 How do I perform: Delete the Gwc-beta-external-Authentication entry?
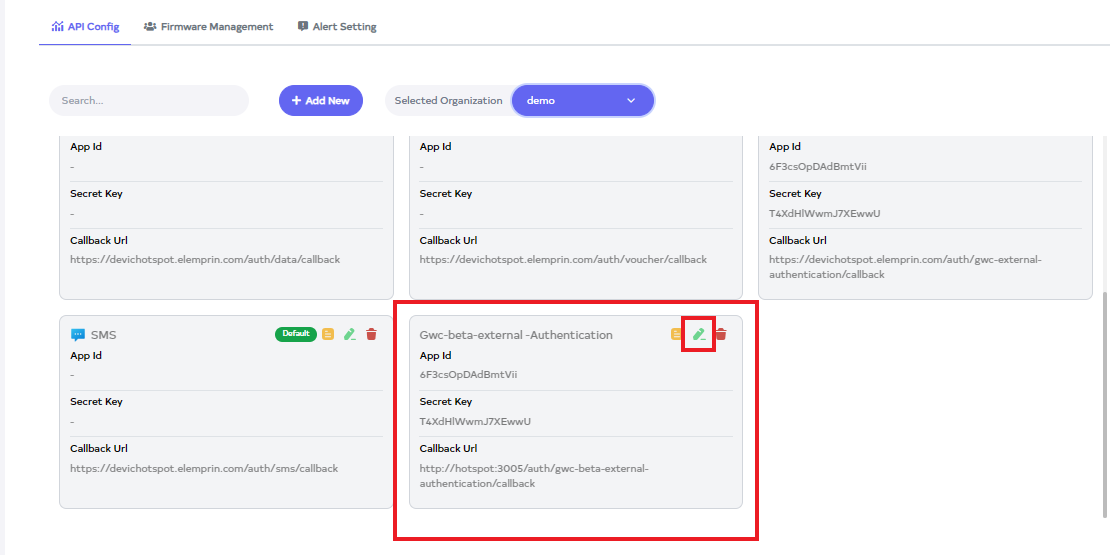(x=721, y=334)
